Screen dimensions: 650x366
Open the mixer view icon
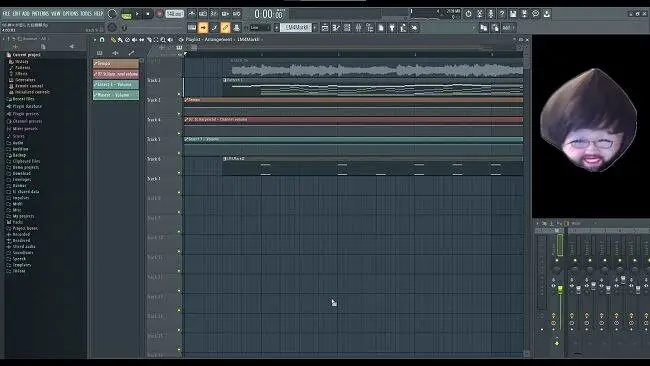click(x=359, y=28)
